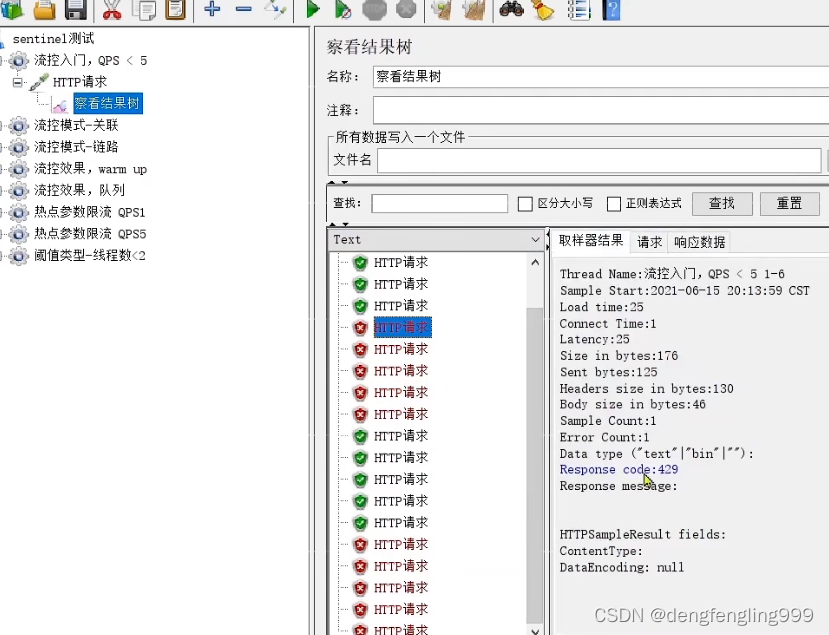This screenshot has width=829, height=635.
Task: Click the 'Size in bytes:176' line
Action: (x=619, y=355)
